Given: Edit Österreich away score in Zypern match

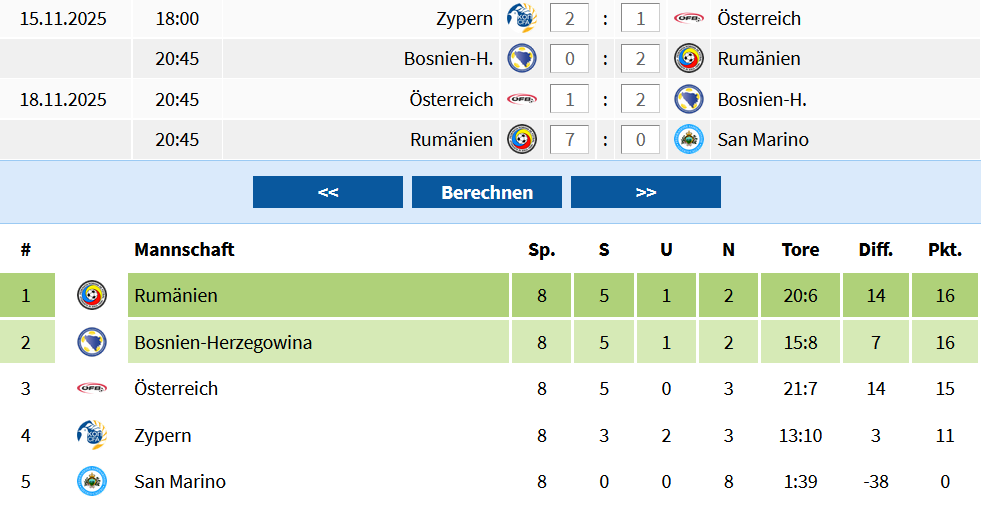Looking at the screenshot, I should coord(640,18).
